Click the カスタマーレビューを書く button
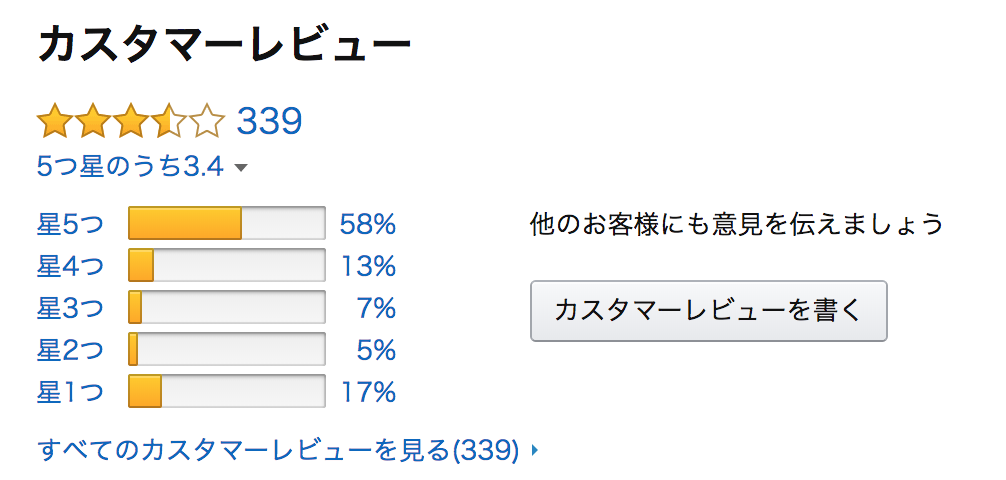Screen dimensions: 1006x480 (x=709, y=311)
